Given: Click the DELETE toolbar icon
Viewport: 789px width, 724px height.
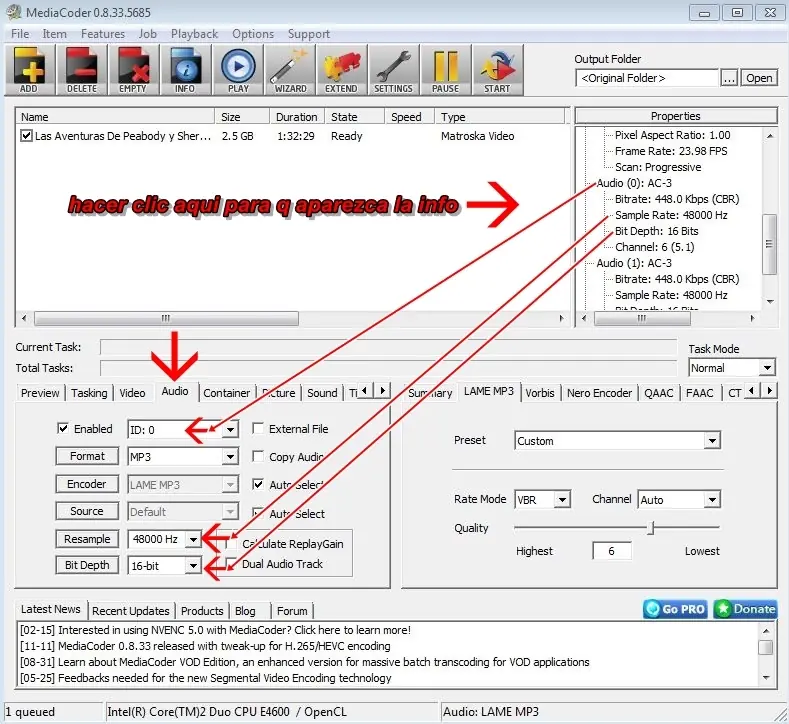Looking at the screenshot, I should point(82,69).
